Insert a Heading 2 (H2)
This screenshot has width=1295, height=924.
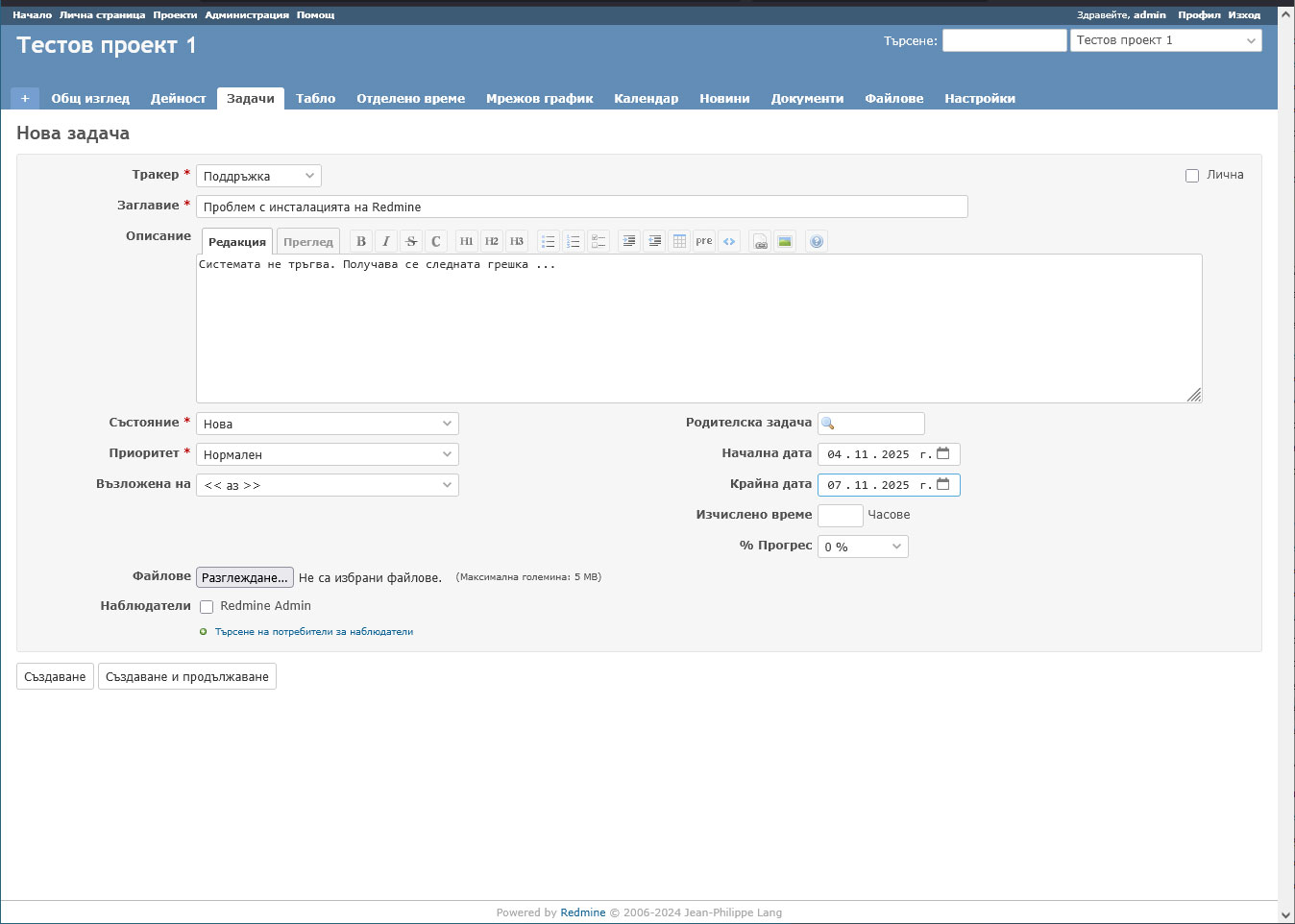click(x=491, y=241)
